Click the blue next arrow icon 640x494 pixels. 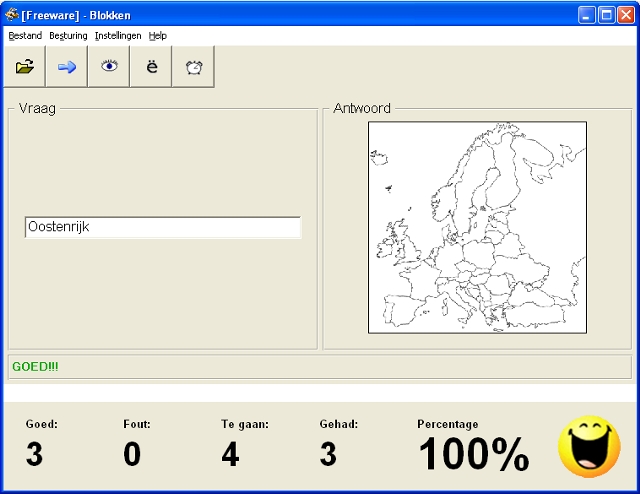point(67,67)
